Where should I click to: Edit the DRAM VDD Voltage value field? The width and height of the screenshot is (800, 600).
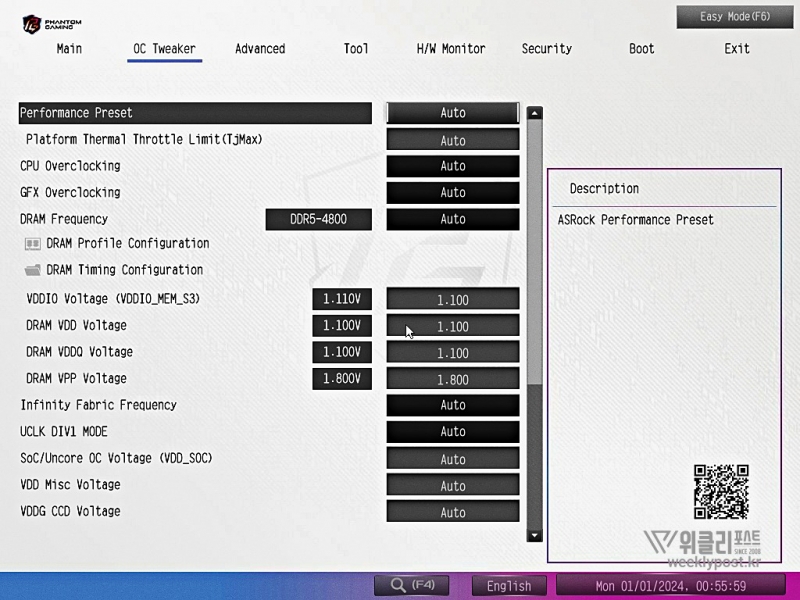click(x=452, y=326)
